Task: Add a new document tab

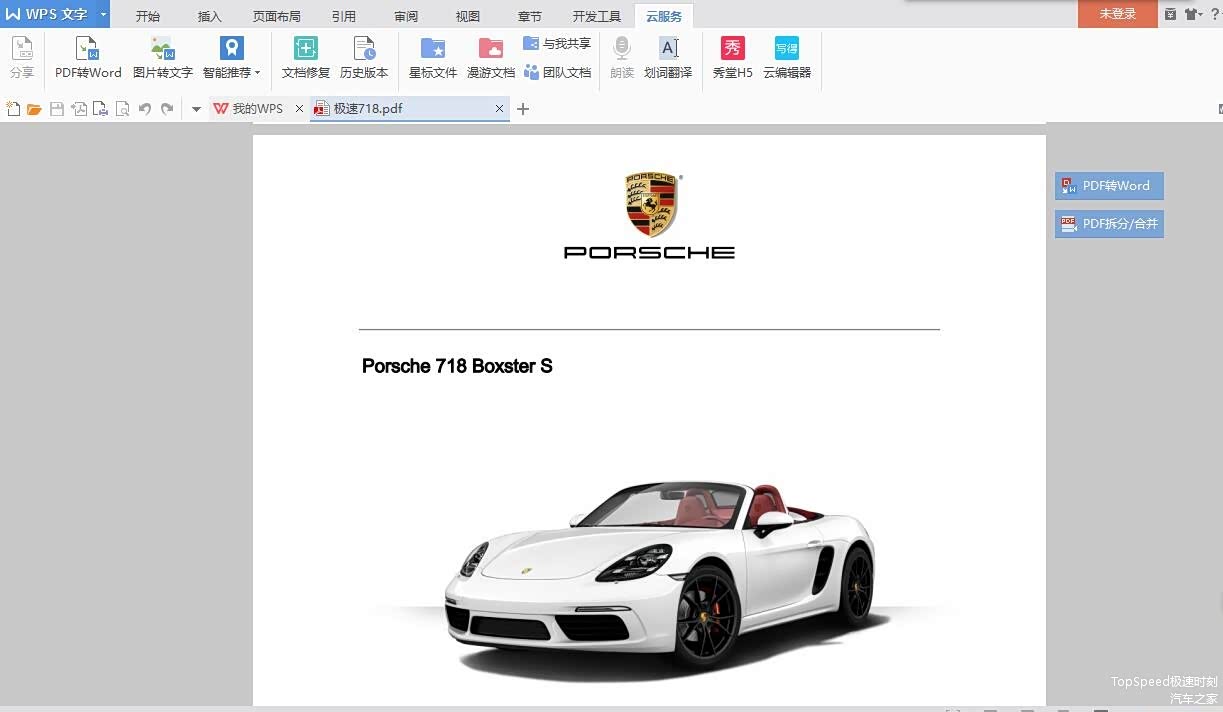Action: point(523,109)
